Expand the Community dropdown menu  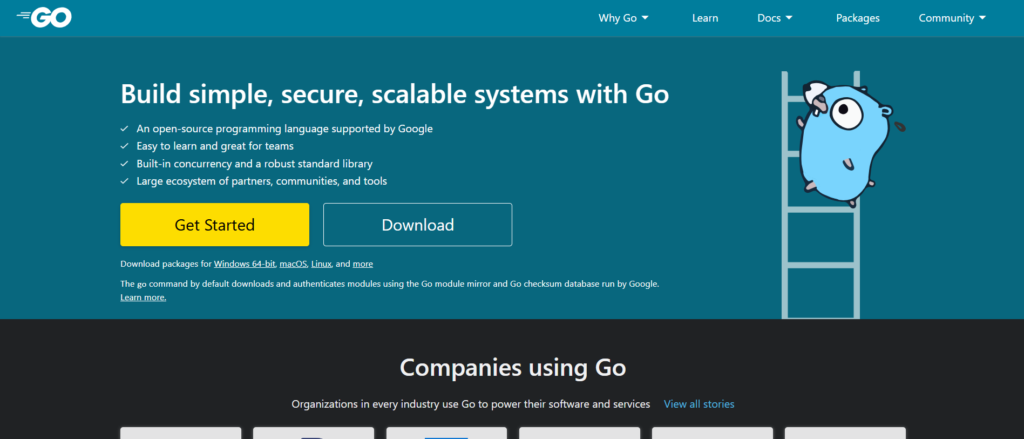(x=953, y=18)
